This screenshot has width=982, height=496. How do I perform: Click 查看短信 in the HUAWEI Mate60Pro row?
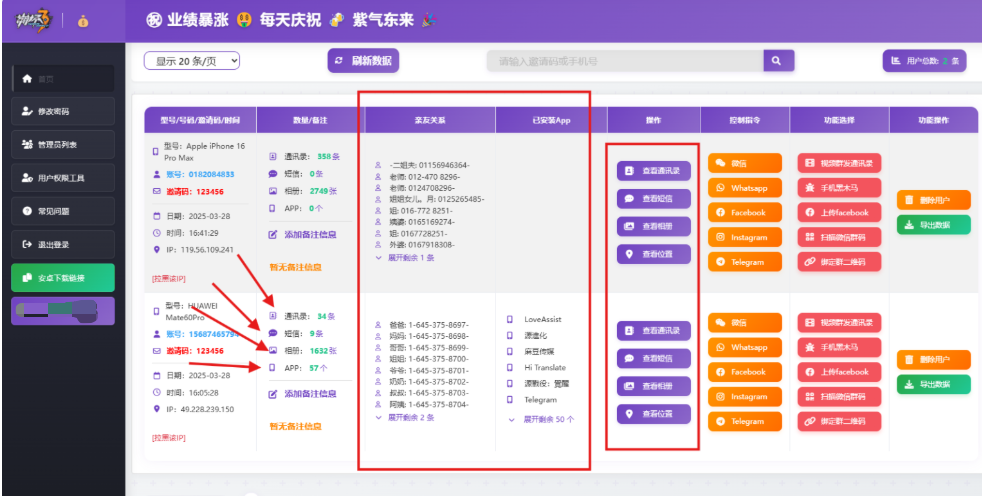[x=654, y=358]
